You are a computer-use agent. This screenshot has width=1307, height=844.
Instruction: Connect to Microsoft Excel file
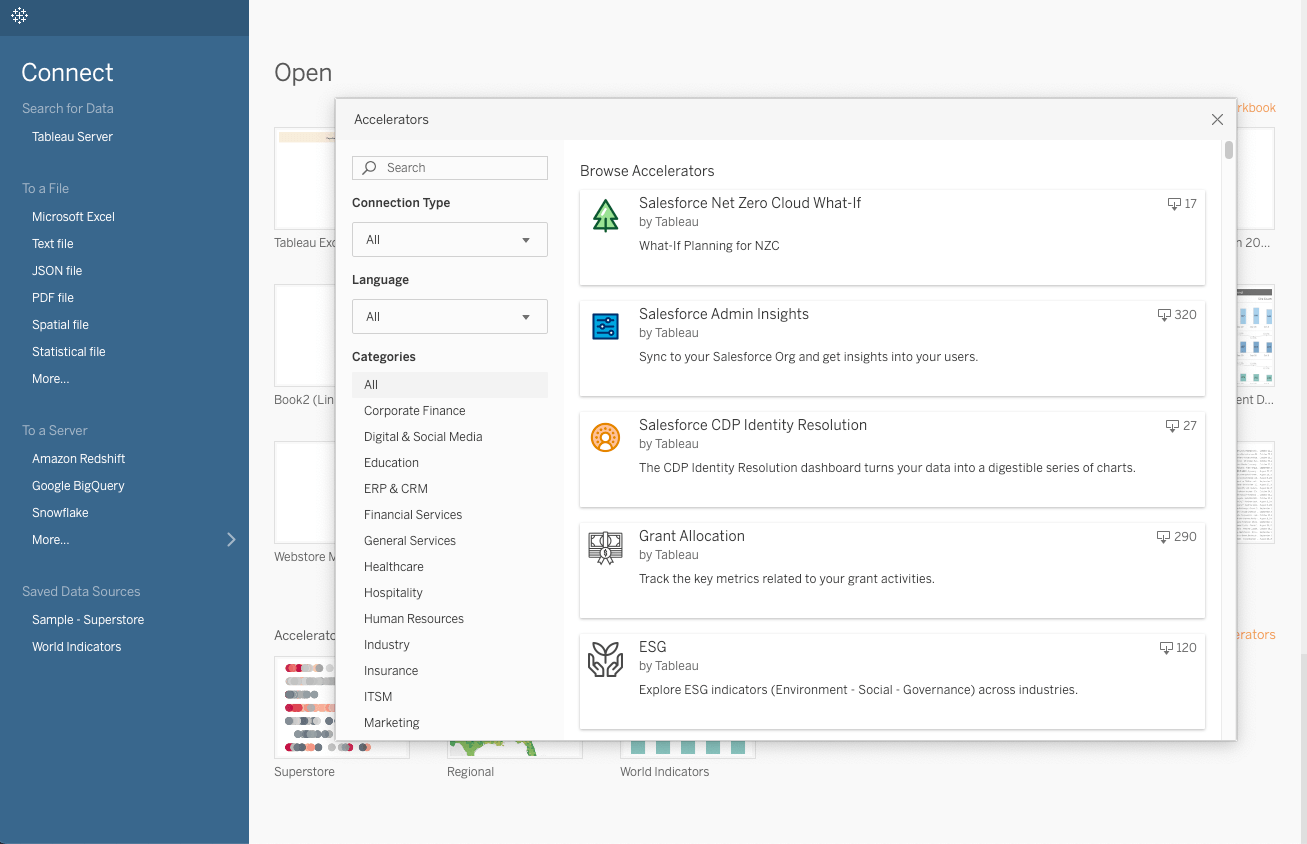point(73,217)
